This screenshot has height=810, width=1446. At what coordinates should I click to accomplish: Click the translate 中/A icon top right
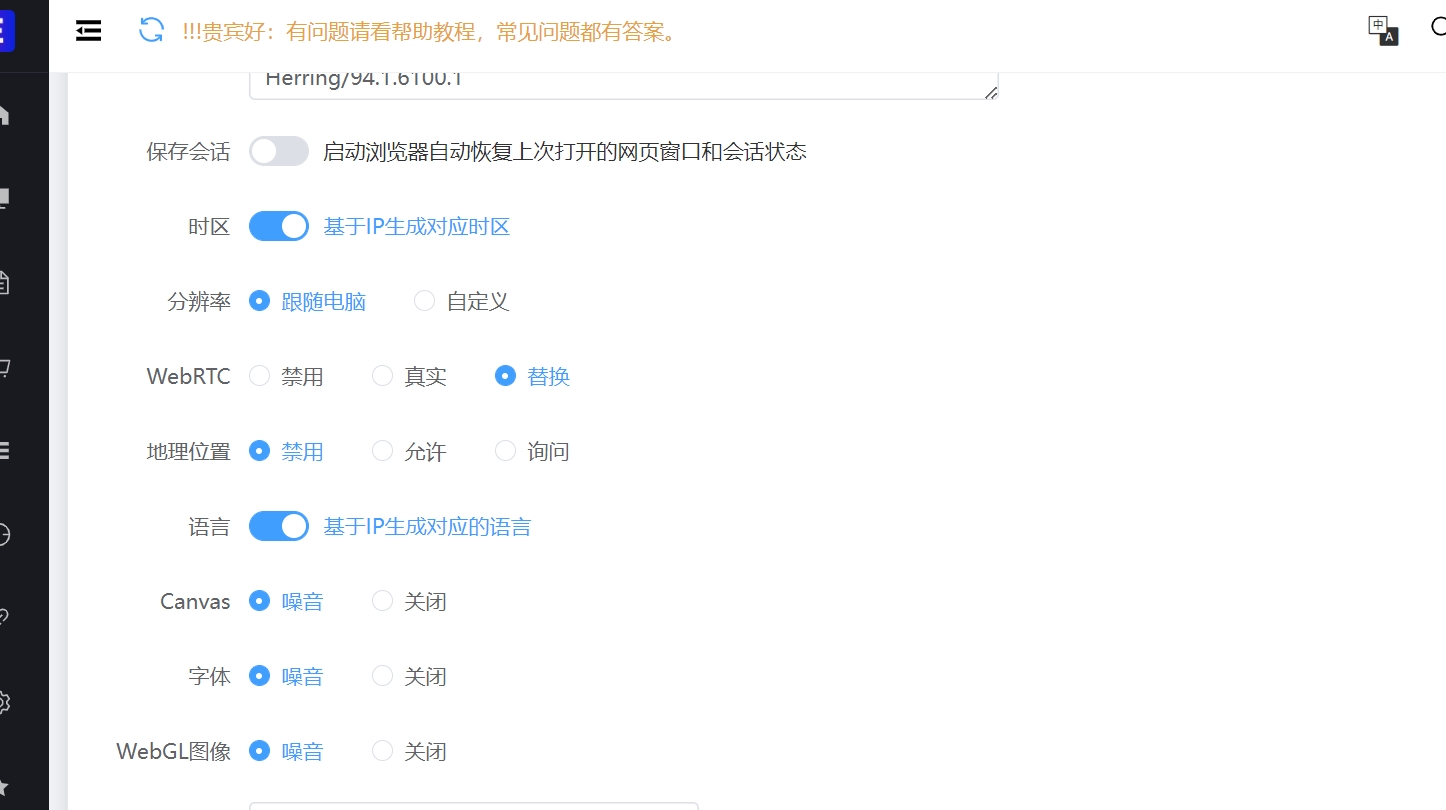click(x=1381, y=31)
